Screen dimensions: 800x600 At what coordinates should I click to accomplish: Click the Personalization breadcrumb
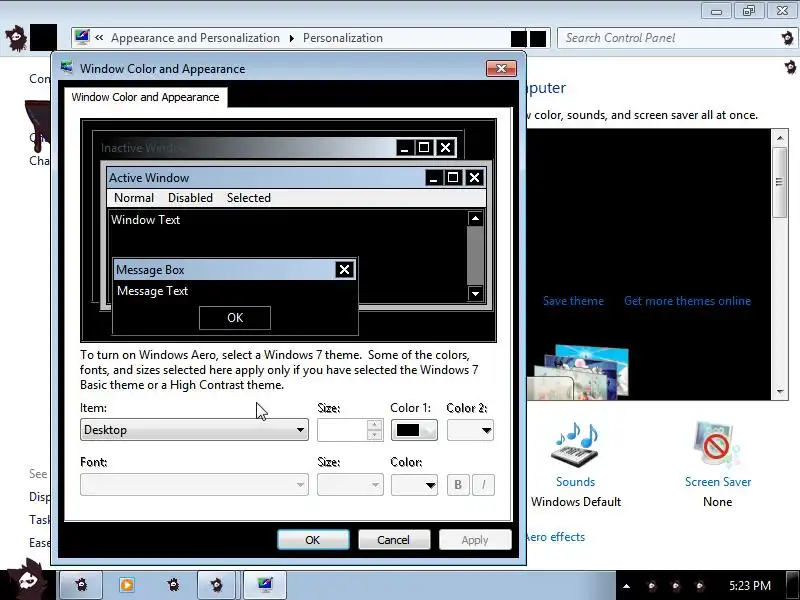point(342,38)
